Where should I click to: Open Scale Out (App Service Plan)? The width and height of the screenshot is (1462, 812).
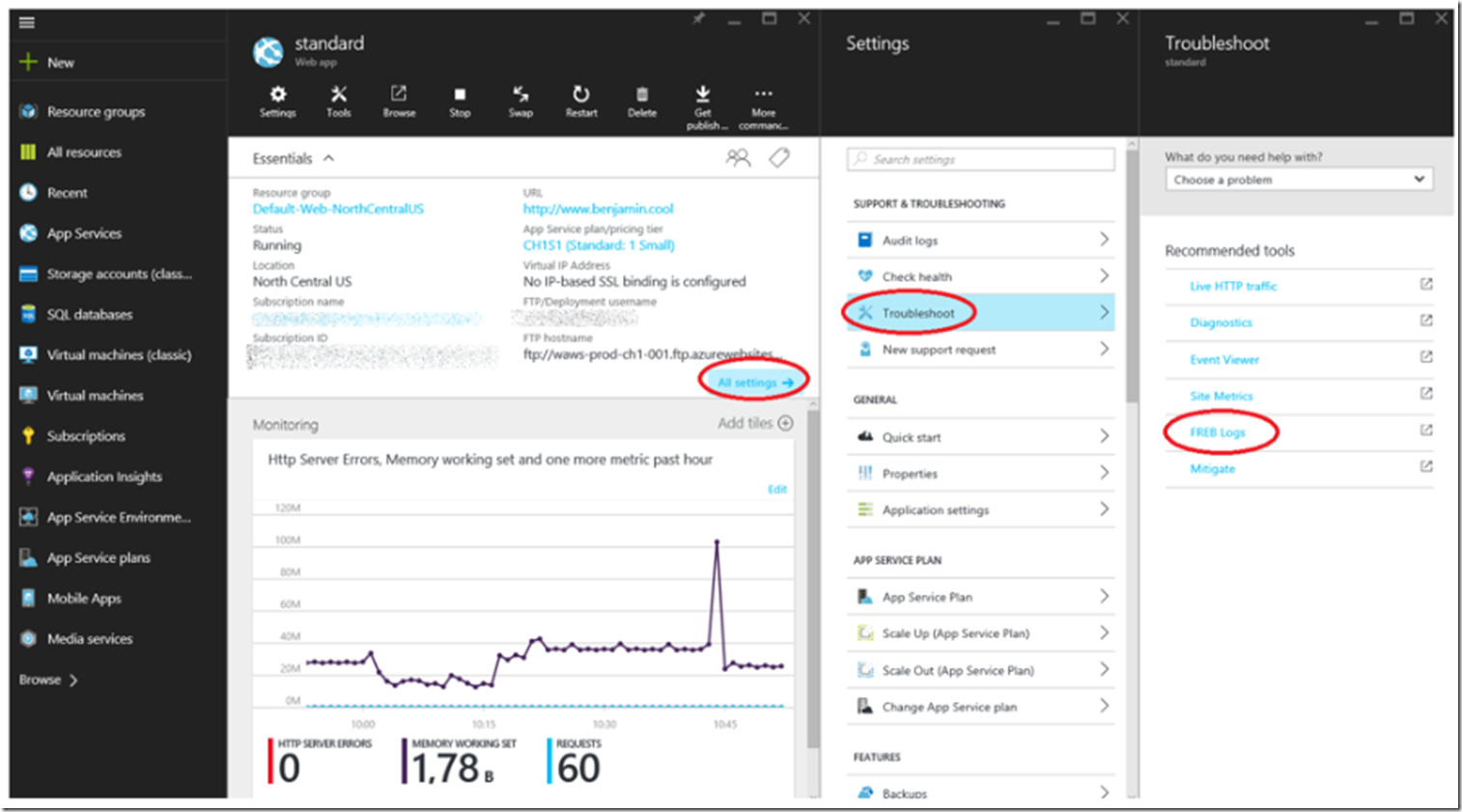pos(980,670)
